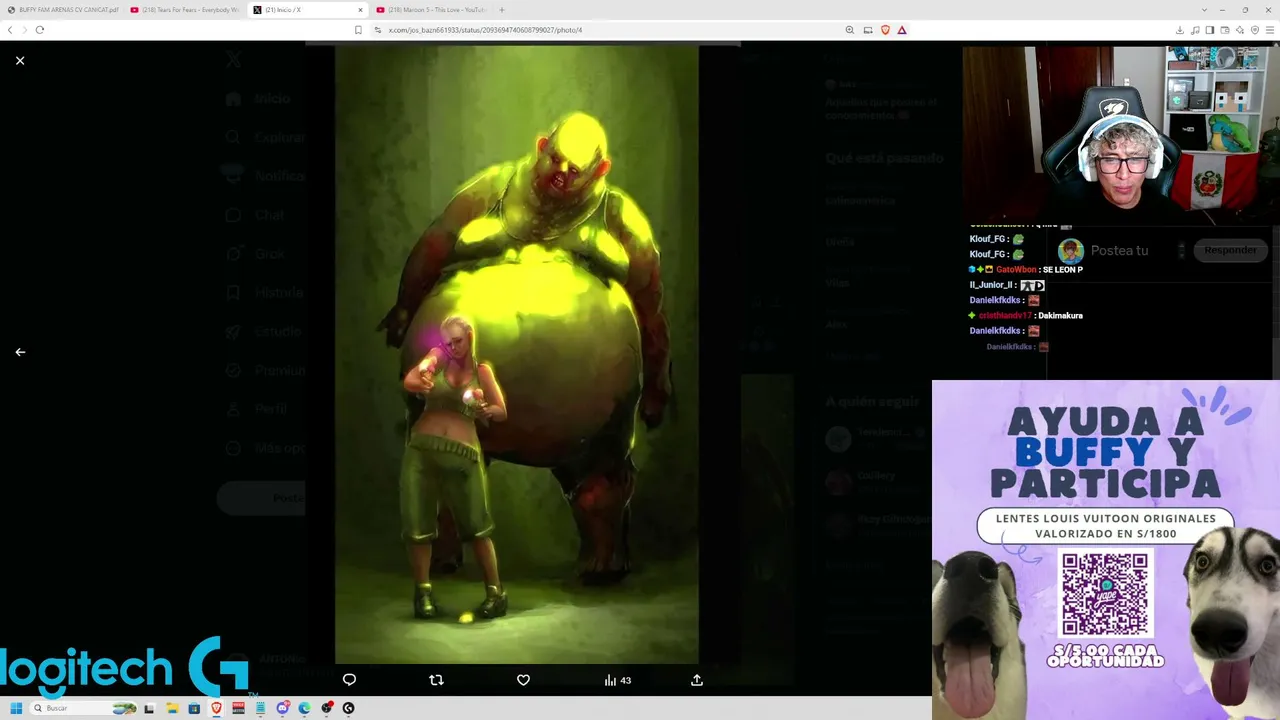This screenshot has width=1280, height=720.
Task: Like the post with the heart icon
Action: (523, 680)
